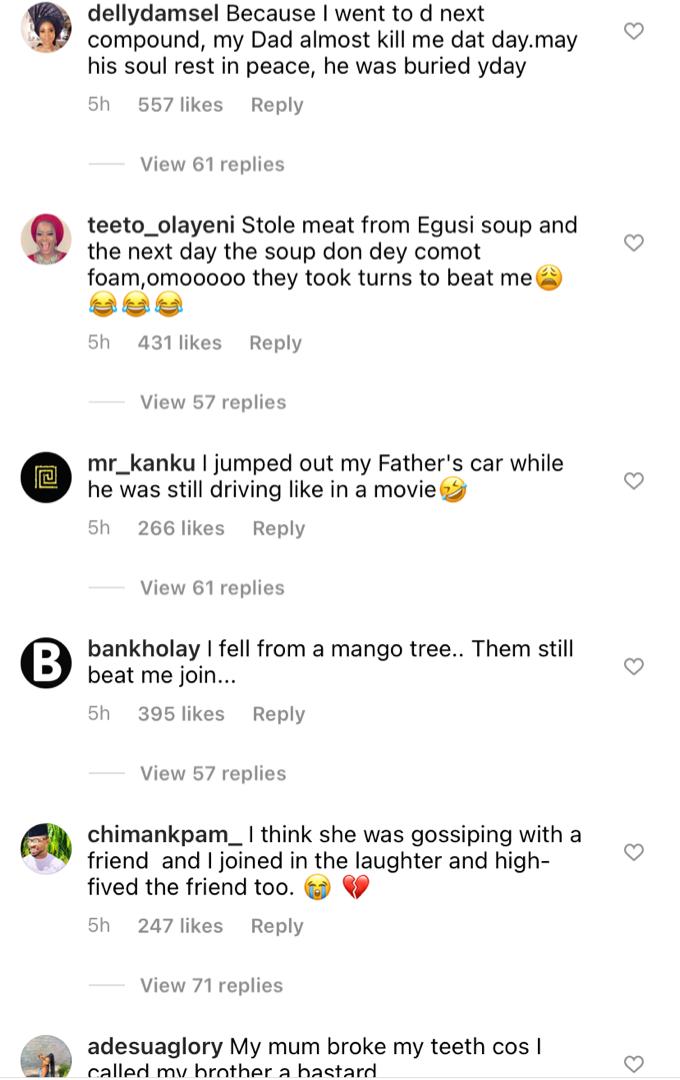This screenshot has height=1080, width=680.
Task: Like chimankpam_'s gossiping comment
Action: pyautogui.click(x=633, y=852)
